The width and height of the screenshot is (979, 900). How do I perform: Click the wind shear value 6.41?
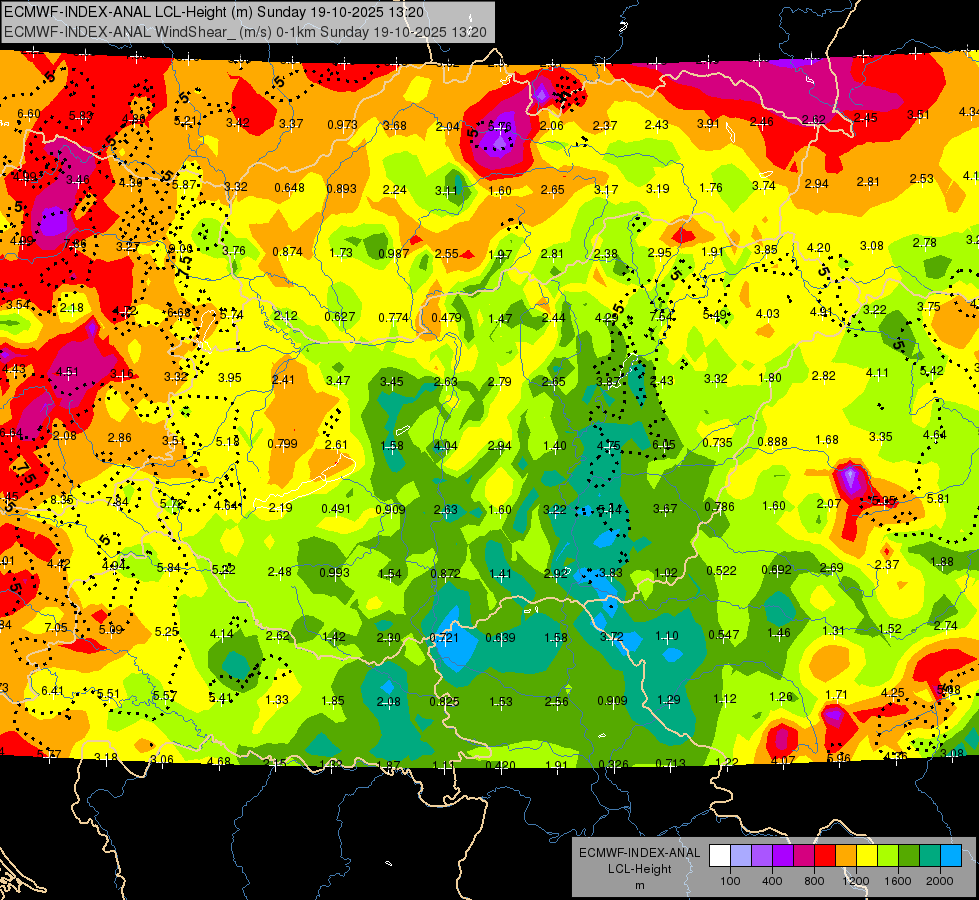coord(52,691)
